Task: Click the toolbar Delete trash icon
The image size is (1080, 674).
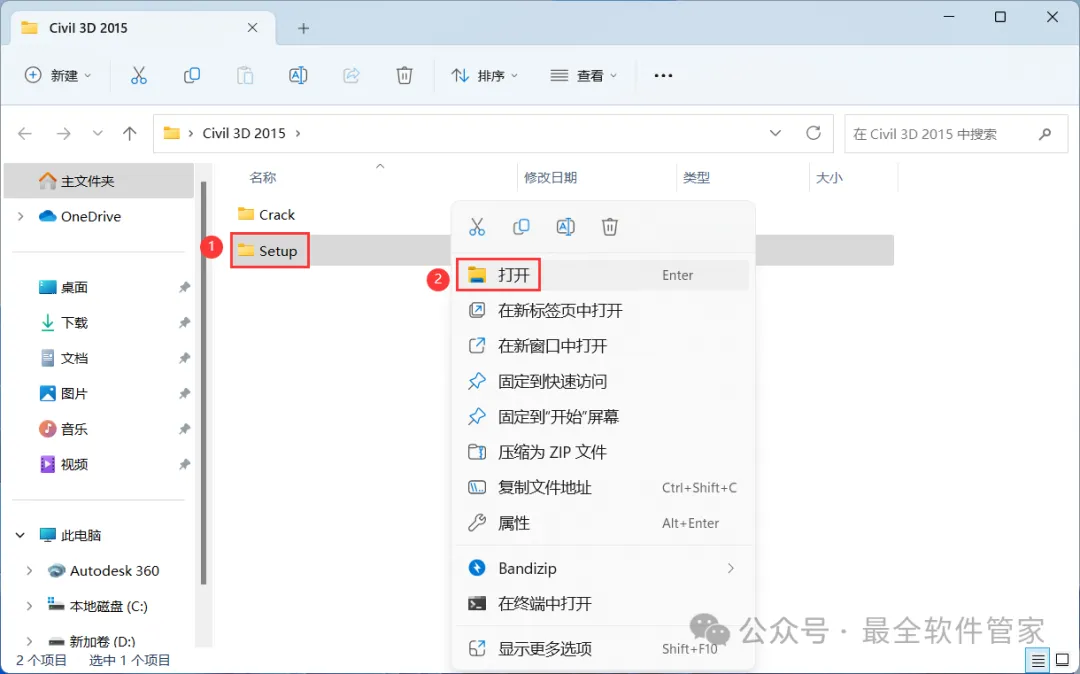Action: coord(404,75)
